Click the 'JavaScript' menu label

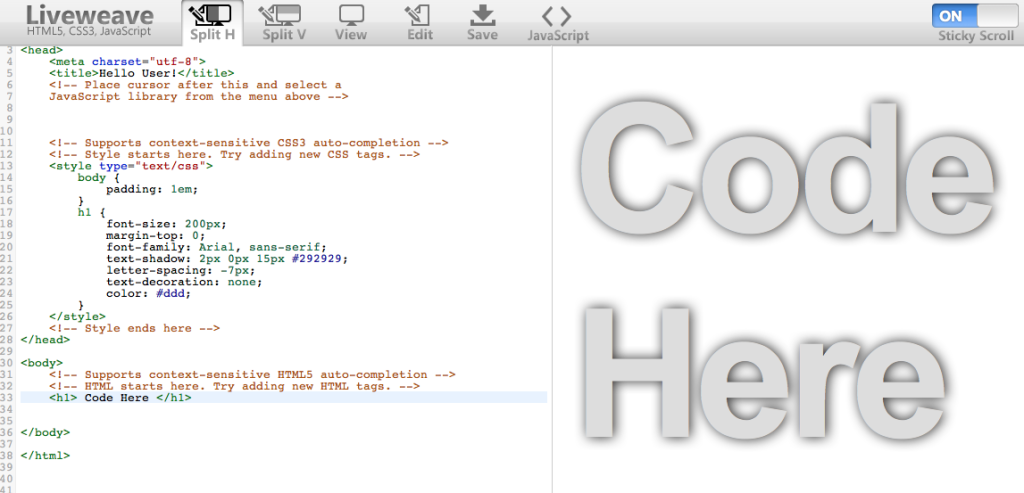[x=558, y=35]
